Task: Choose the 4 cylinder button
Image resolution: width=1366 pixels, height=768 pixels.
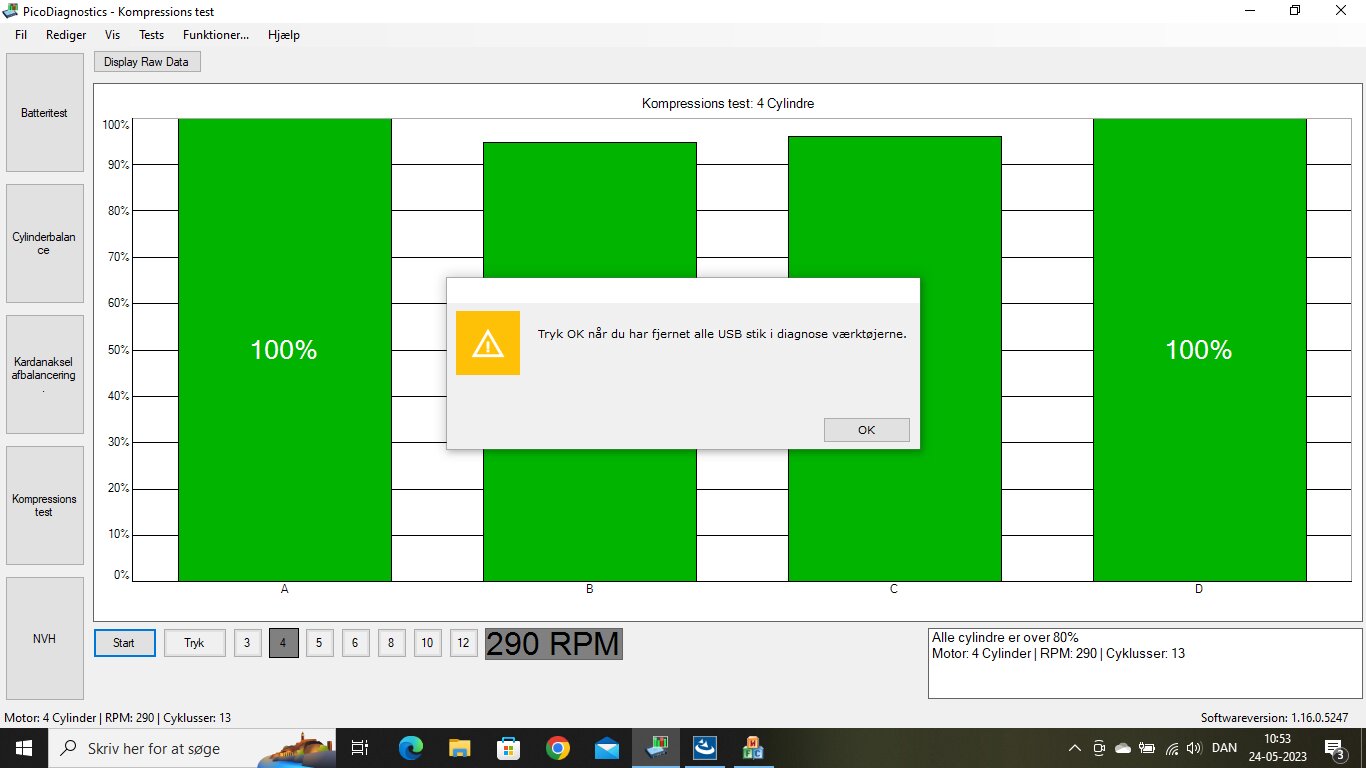Action: 283,643
